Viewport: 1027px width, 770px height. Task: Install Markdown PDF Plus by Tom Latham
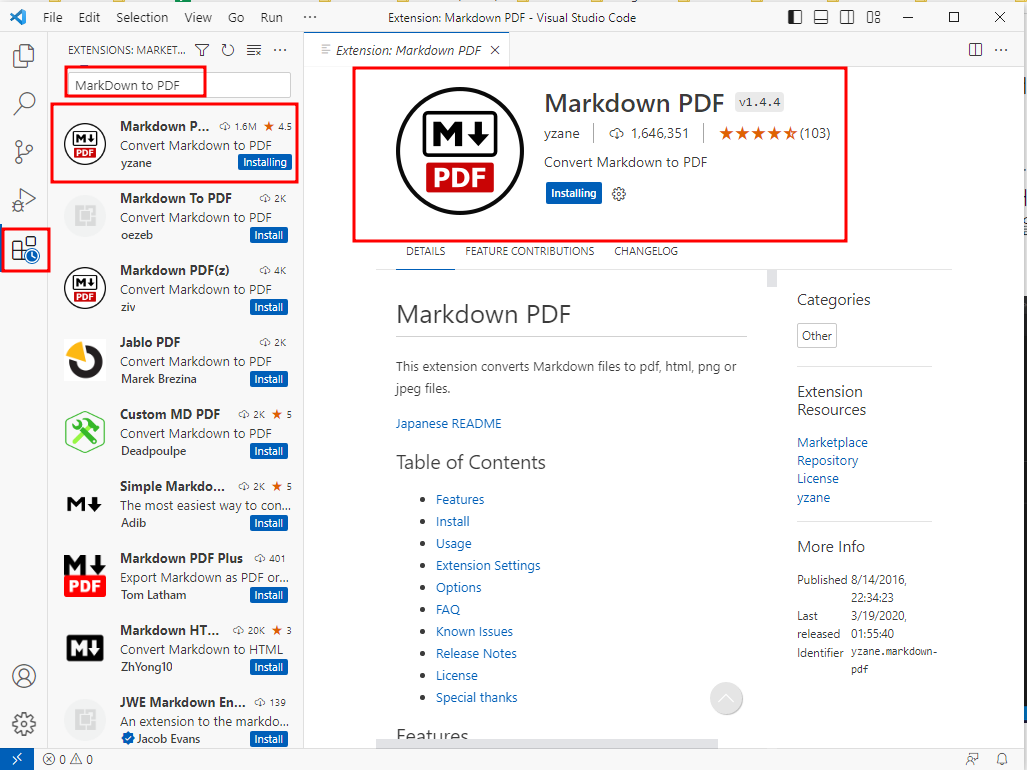[x=269, y=595]
